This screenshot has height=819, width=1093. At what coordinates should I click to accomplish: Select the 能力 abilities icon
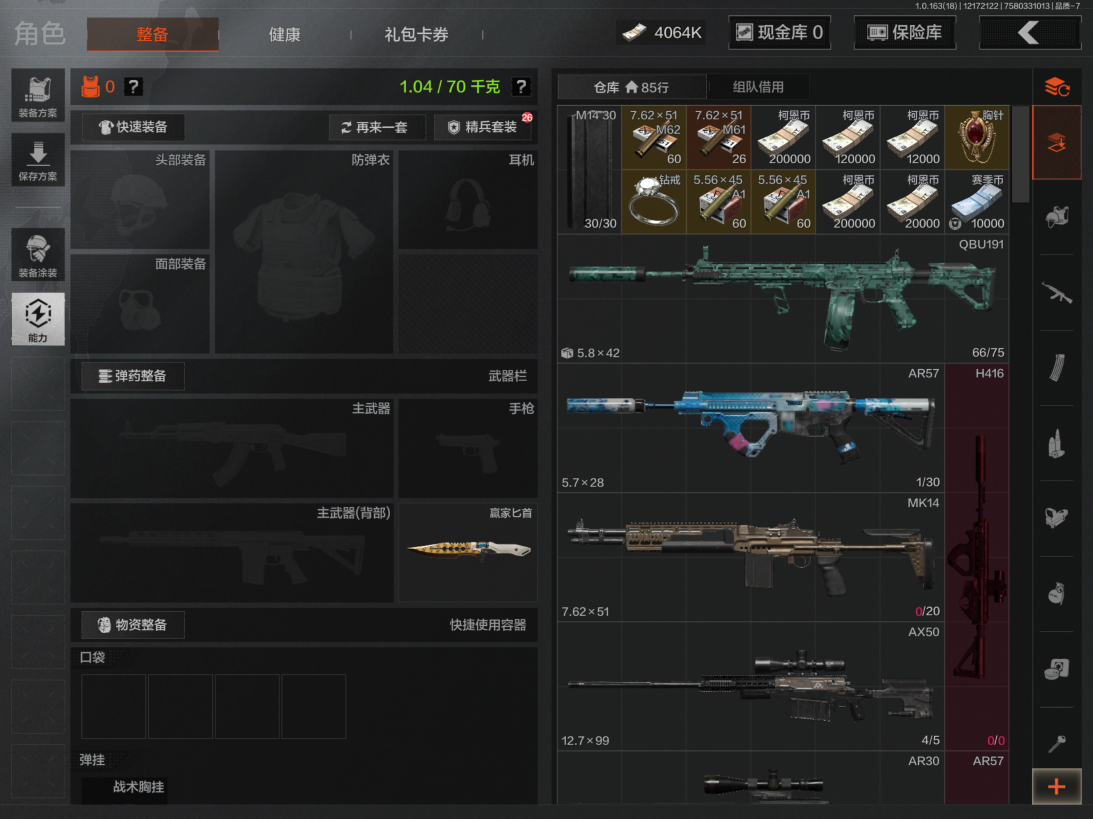coord(38,319)
